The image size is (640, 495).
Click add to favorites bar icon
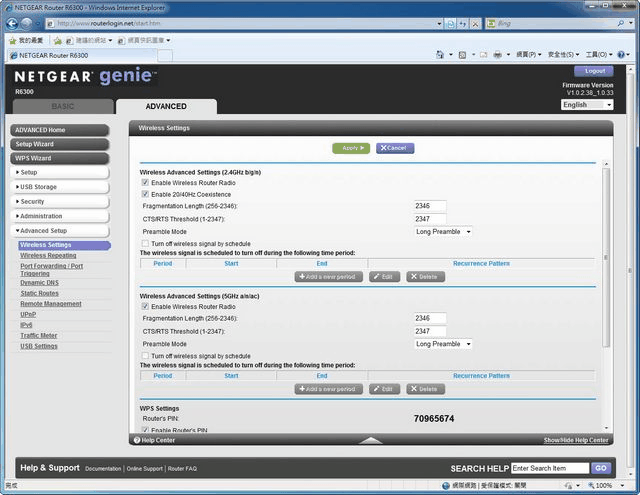pyautogui.click(x=58, y=40)
